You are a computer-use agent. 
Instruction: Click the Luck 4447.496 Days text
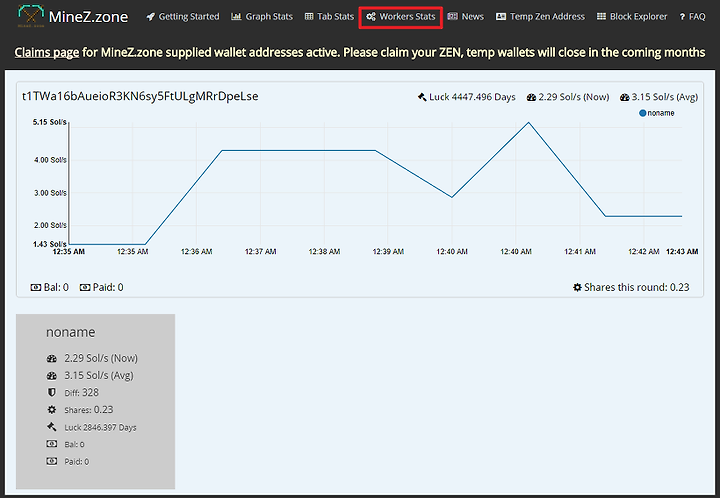472,97
